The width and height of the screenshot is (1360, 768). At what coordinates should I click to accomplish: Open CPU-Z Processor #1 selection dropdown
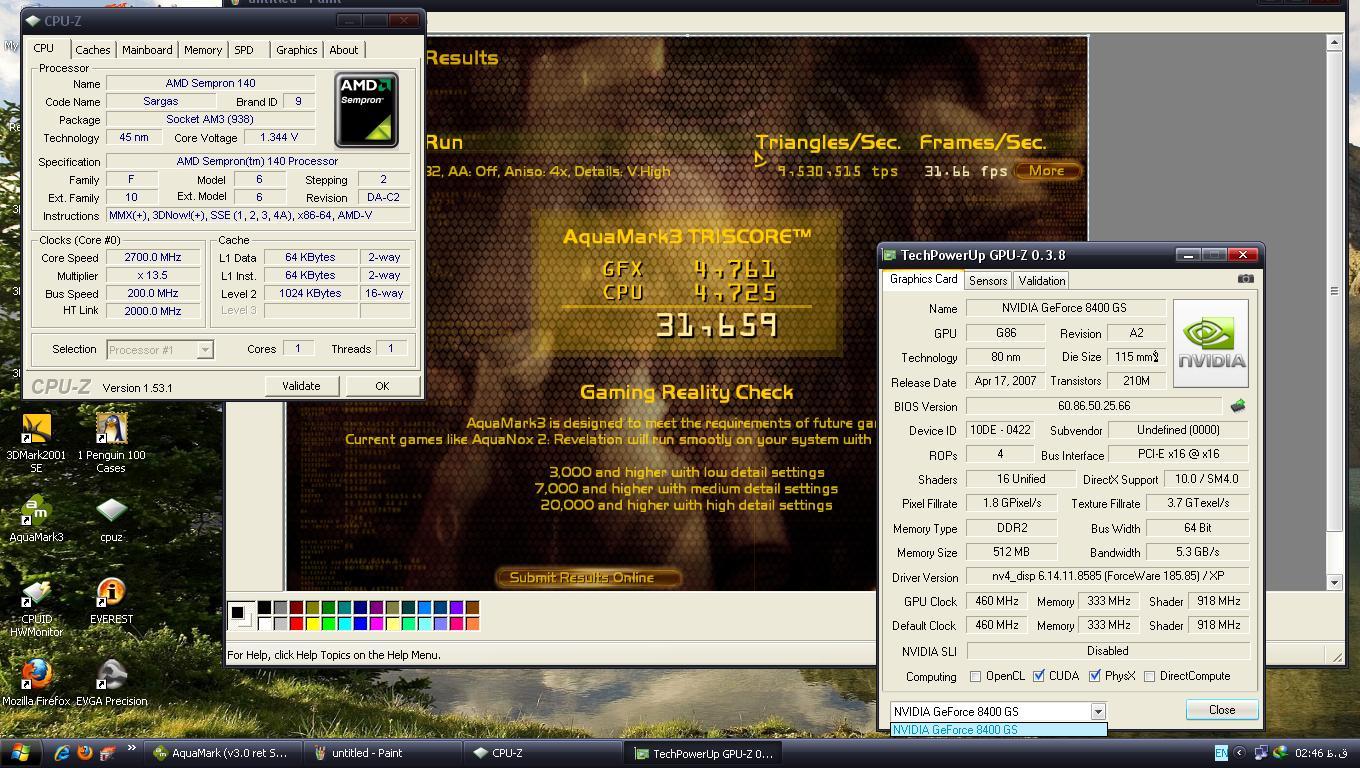pos(204,349)
